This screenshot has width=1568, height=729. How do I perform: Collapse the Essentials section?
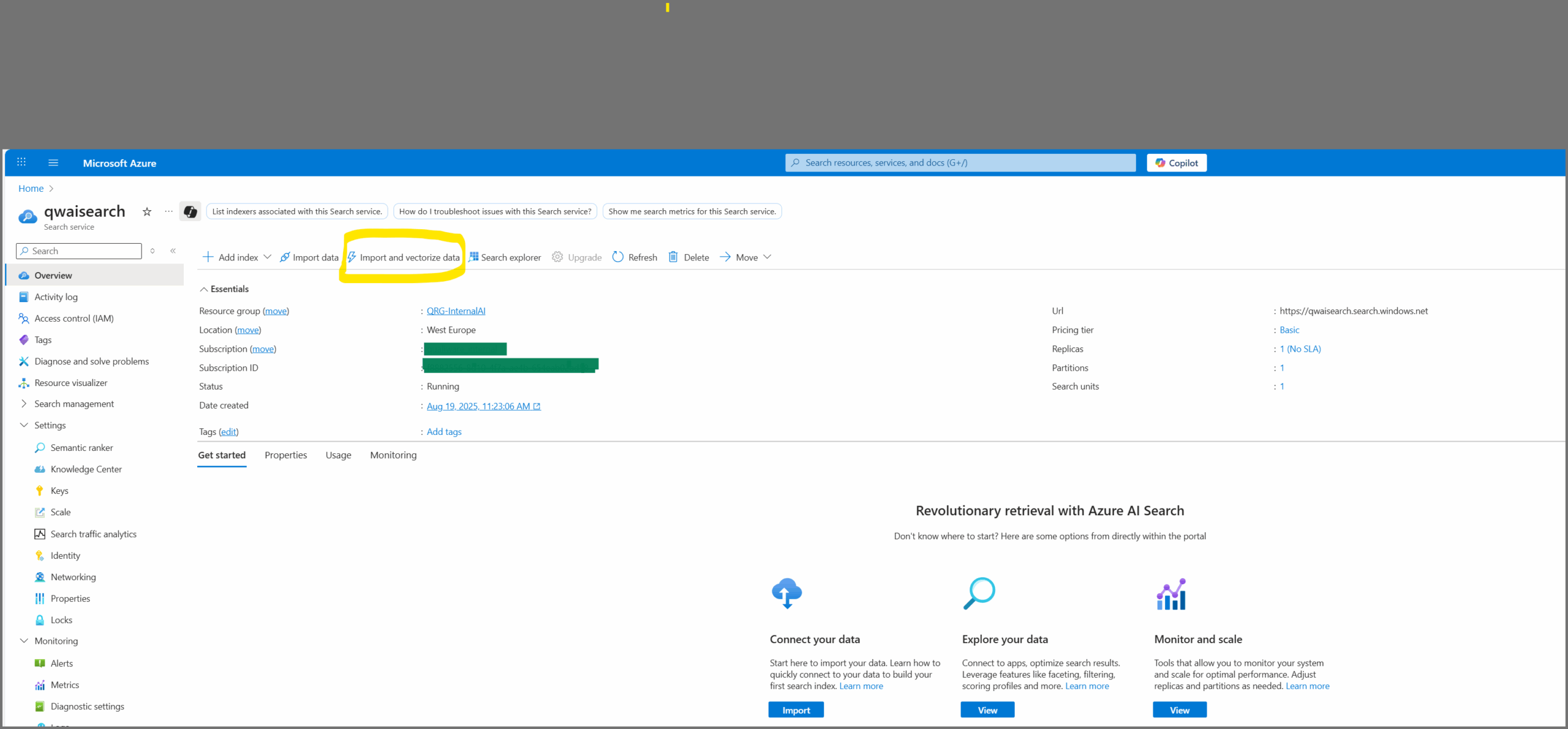[x=204, y=289]
